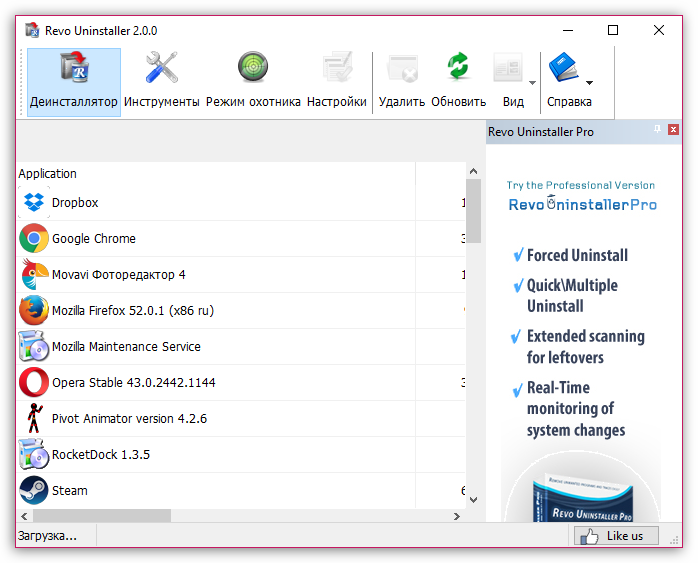Pin the Revo Uninstaller Pro panel
698x563 pixels.
(x=658, y=131)
